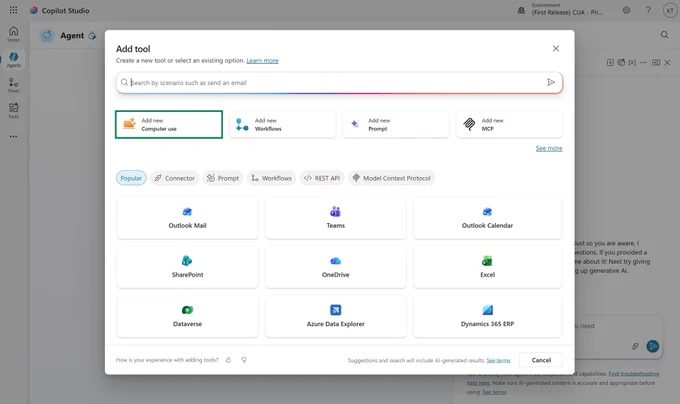The height and width of the screenshot is (404, 680).
Task: Choose the OneDrive connector
Action: (336, 267)
